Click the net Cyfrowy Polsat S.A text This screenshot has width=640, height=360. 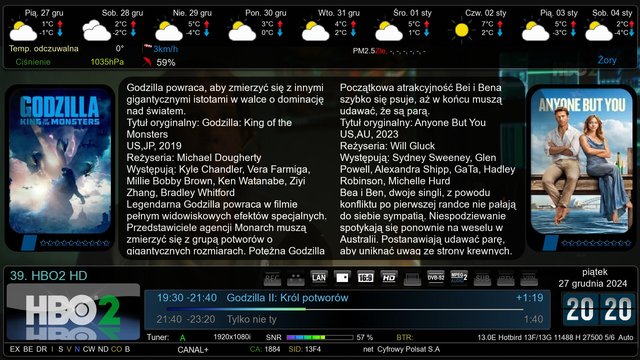pos(402,349)
